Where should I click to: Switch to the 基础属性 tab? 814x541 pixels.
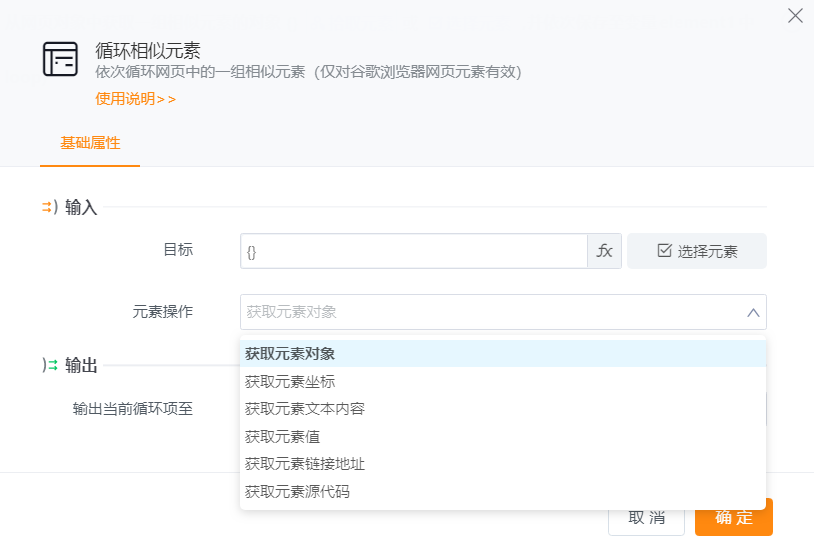pos(90,143)
